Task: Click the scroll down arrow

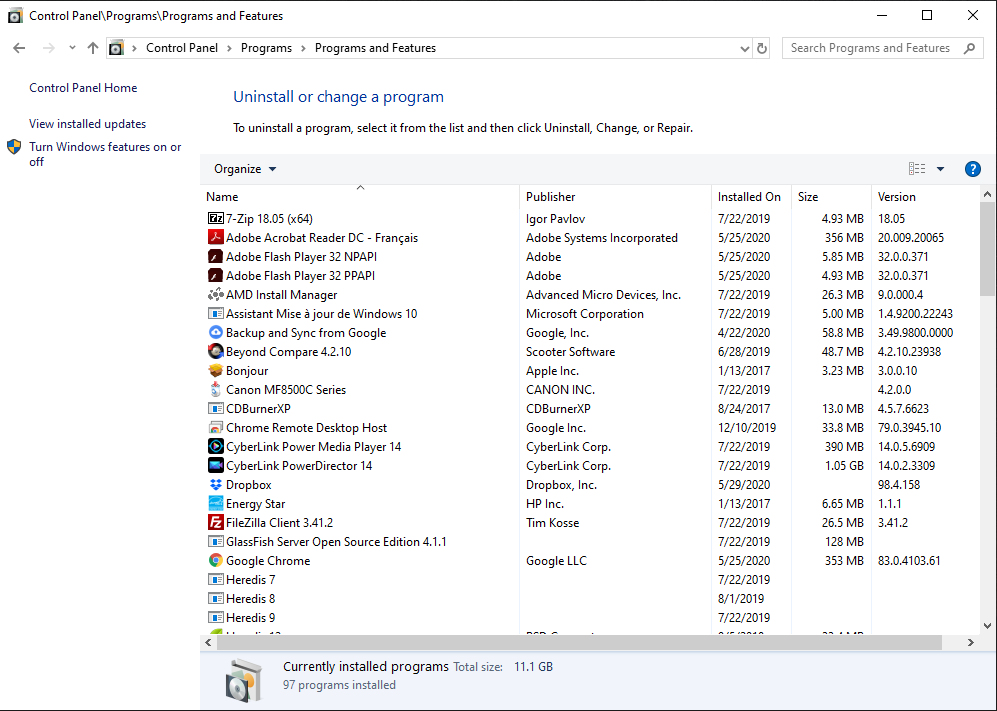Action: pyautogui.click(x=987, y=626)
